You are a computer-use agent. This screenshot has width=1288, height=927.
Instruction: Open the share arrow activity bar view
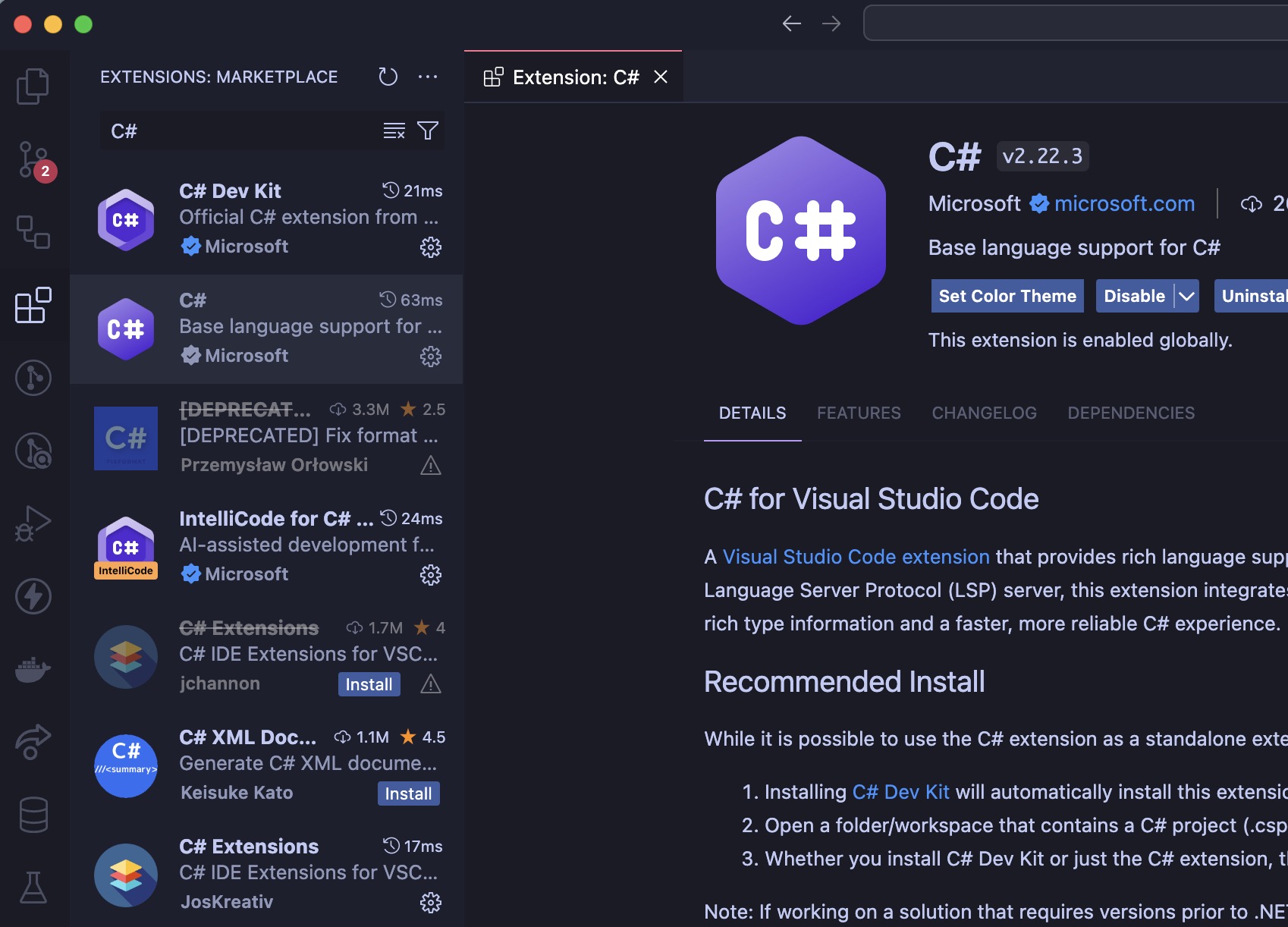tap(33, 742)
